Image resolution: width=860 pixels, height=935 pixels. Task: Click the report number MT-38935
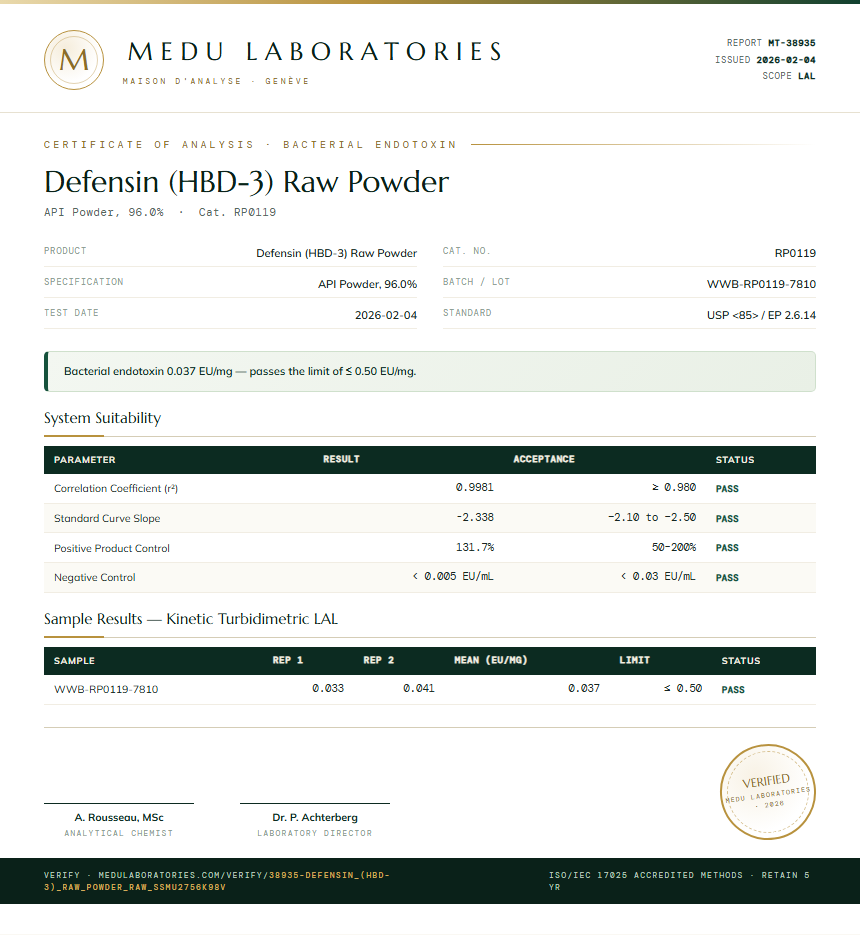pos(791,43)
